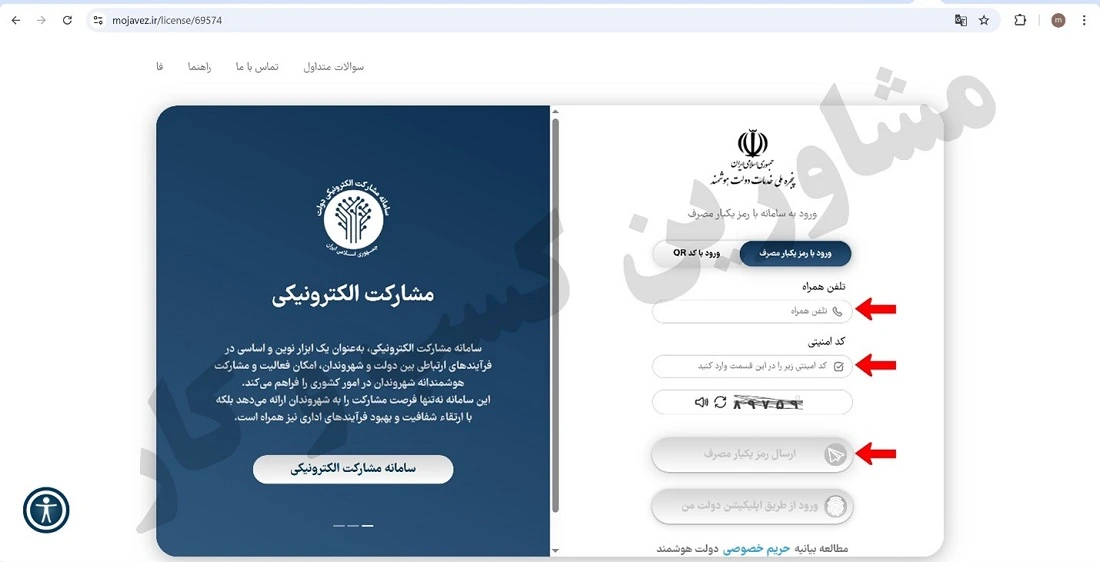Bookmark this page with star icon
Screen dimensions: 1100x562
[x=984, y=20]
